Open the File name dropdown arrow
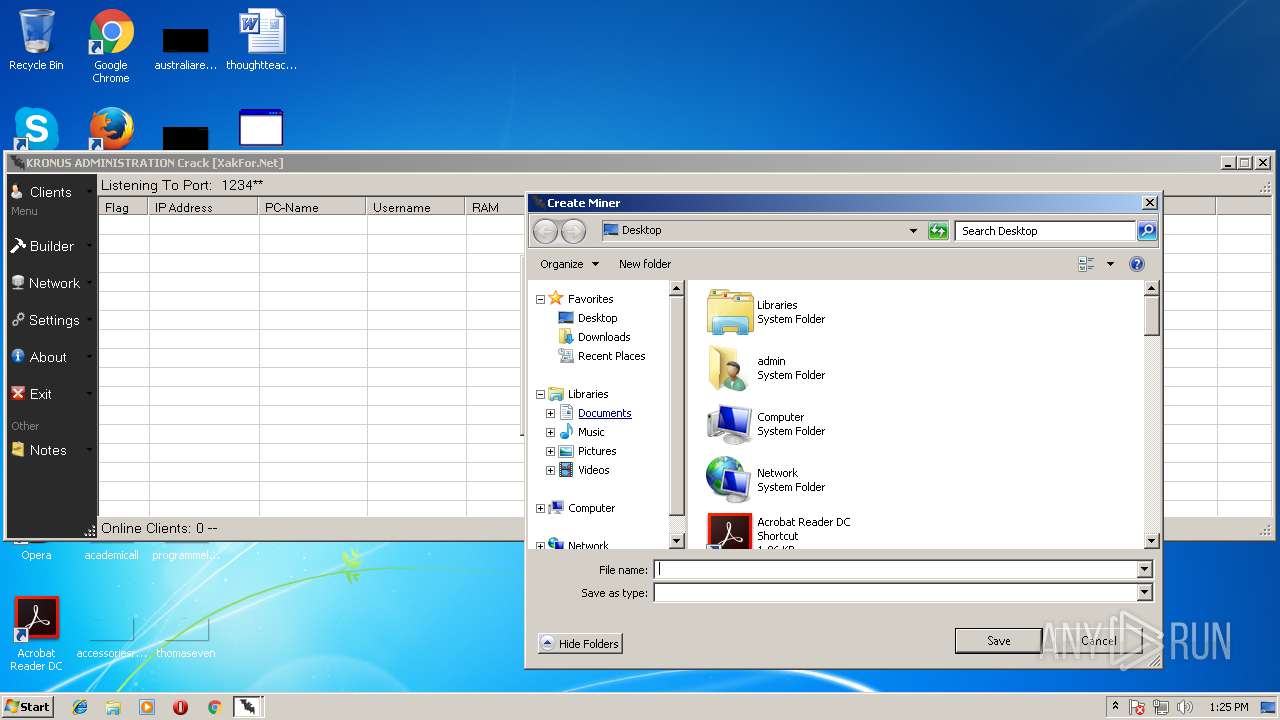The image size is (1280, 720). click(x=1145, y=569)
